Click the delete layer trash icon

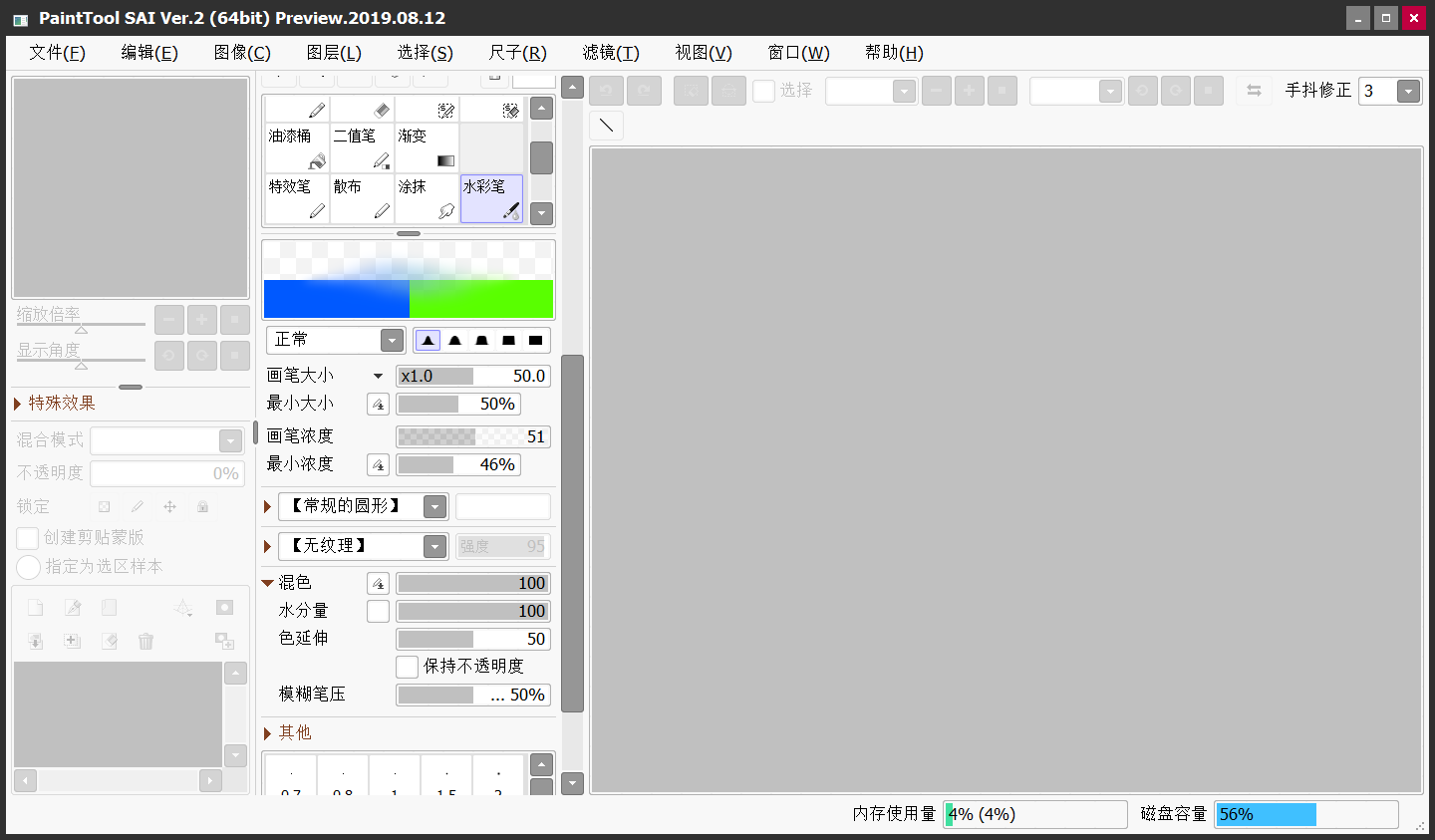coord(145,641)
